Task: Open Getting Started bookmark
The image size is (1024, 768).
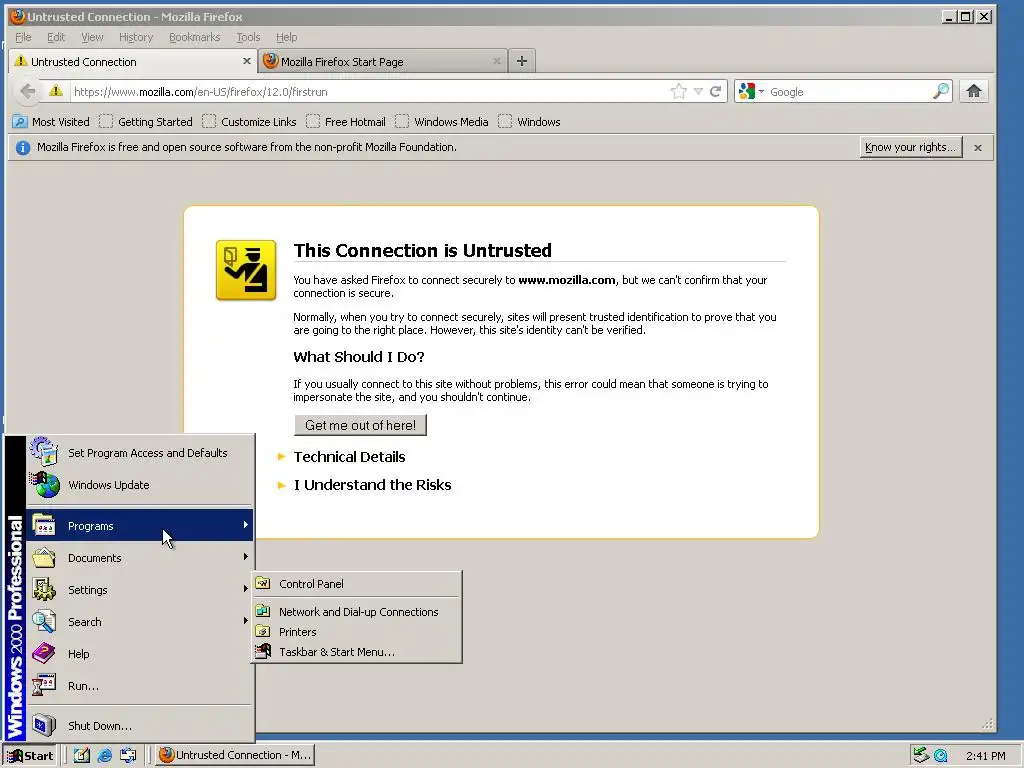Action: (x=146, y=121)
